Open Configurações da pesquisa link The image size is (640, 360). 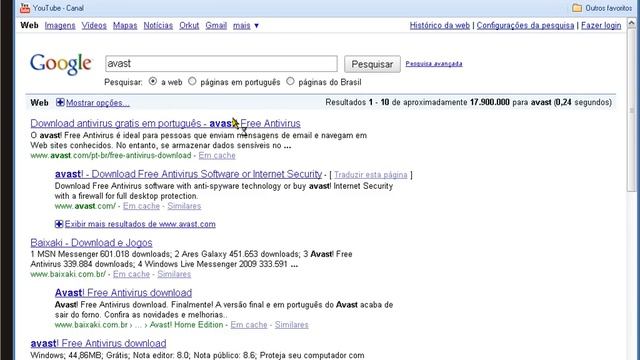click(x=525, y=25)
